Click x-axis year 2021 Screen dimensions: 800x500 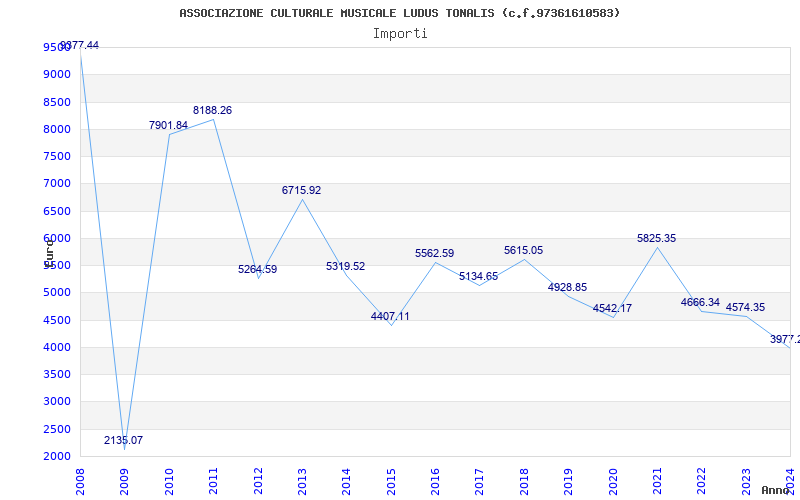pyautogui.click(x=657, y=482)
